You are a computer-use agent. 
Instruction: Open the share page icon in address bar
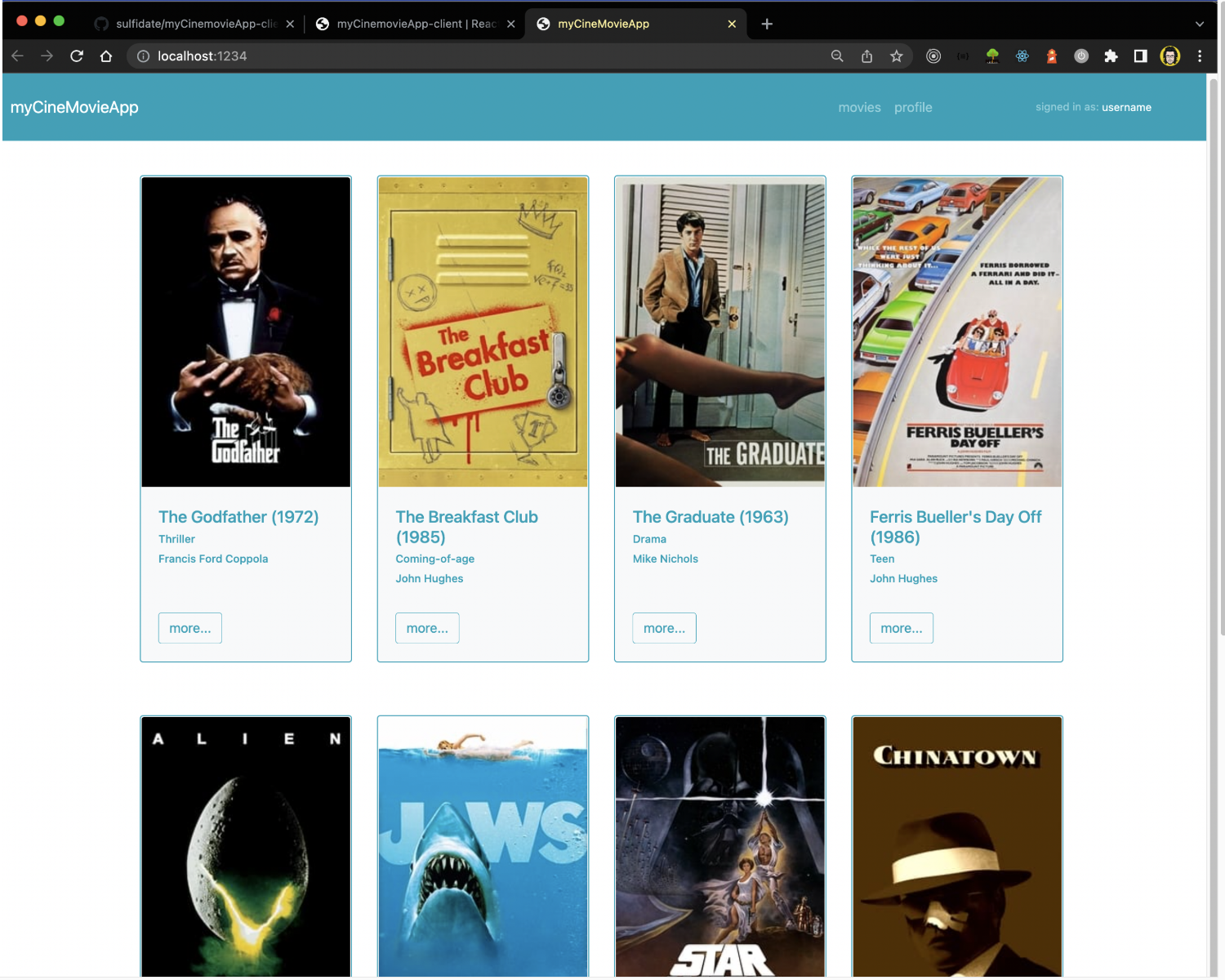coord(866,56)
